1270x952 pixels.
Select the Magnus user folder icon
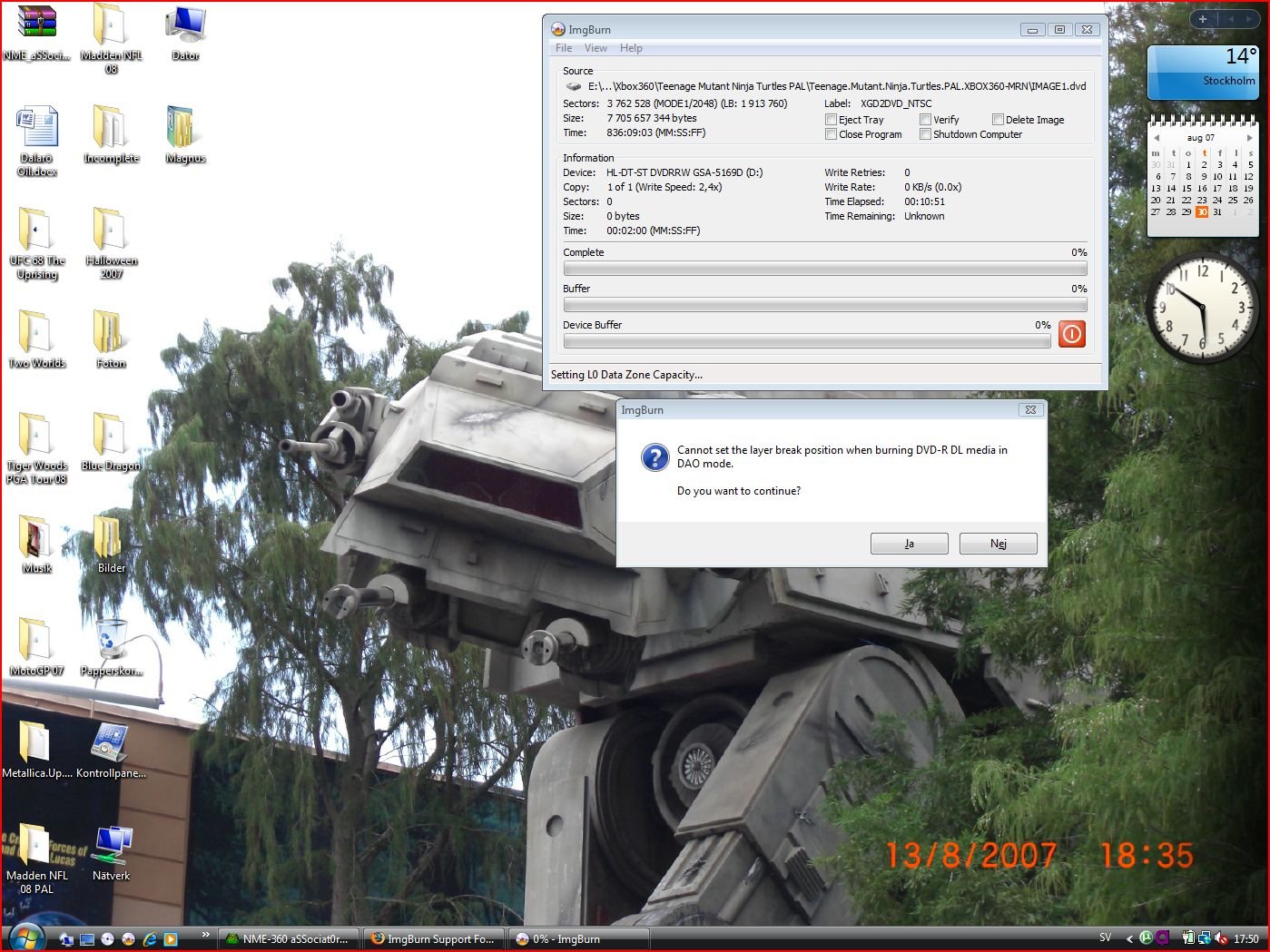click(x=185, y=134)
